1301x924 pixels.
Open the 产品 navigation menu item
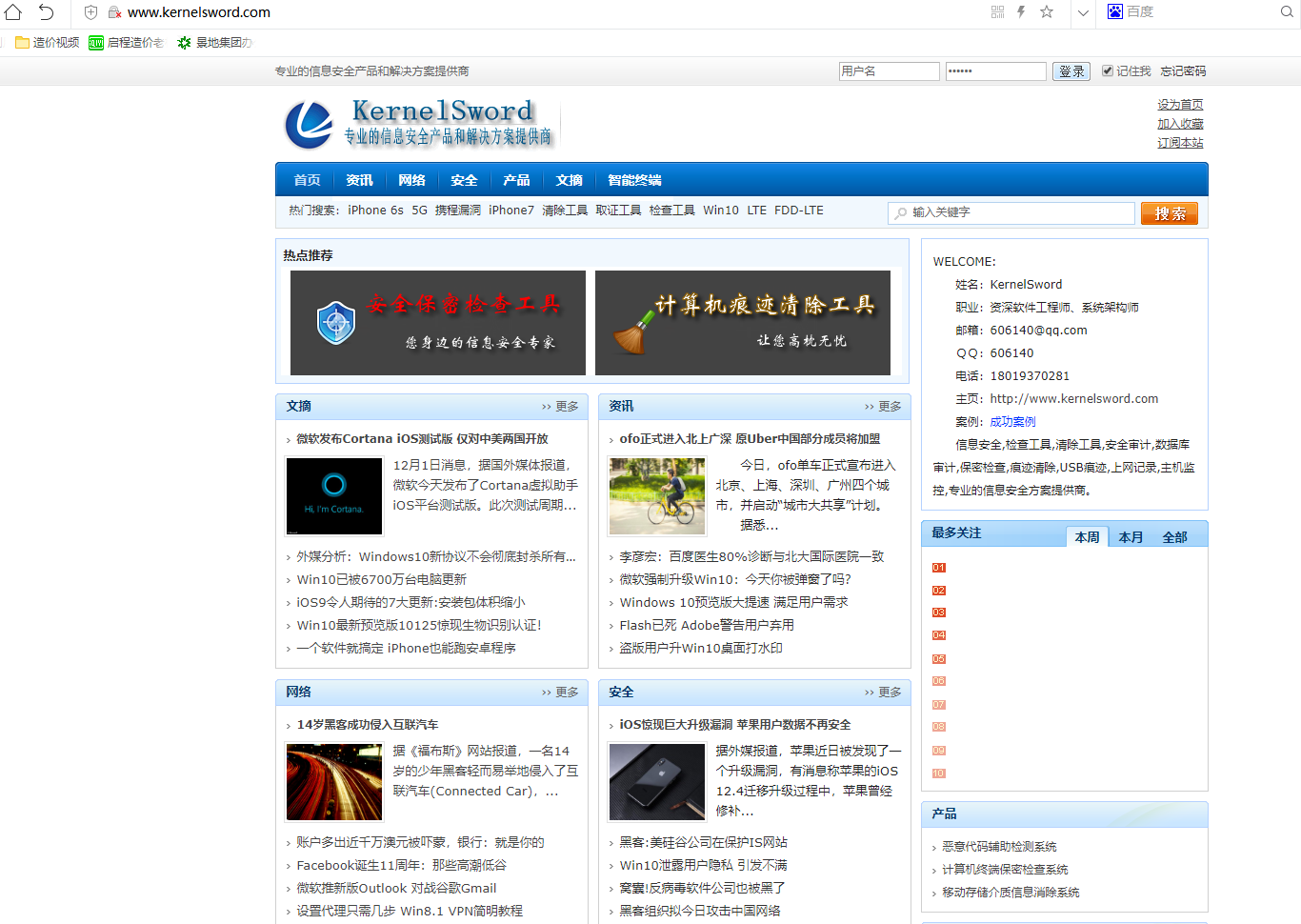click(516, 180)
